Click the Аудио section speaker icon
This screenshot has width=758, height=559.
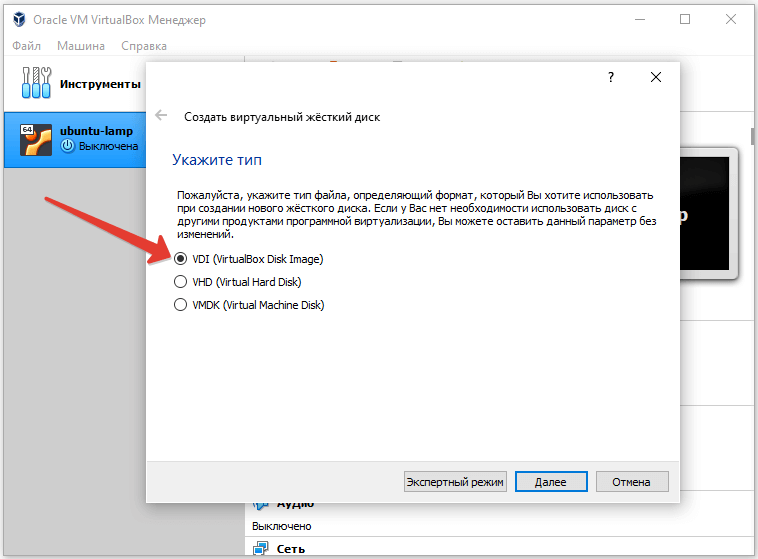tap(261, 503)
